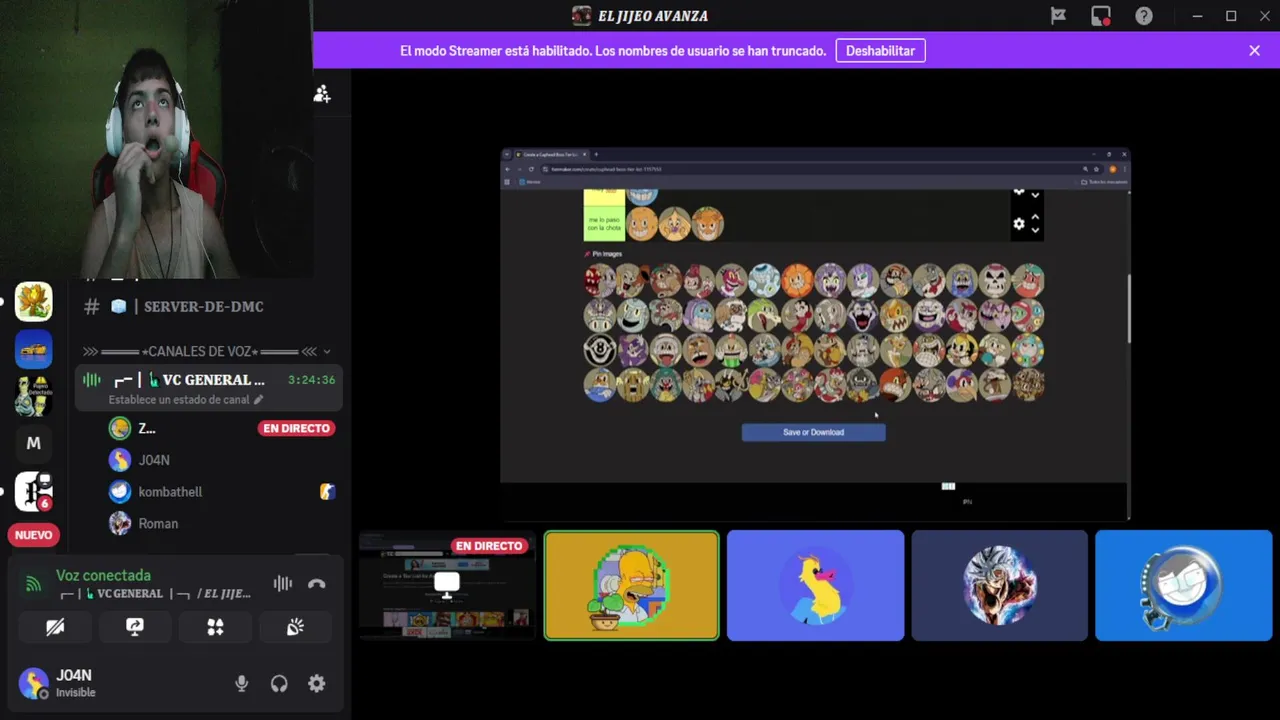Click the streamed page scrollbar
This screenshot has height=720, width=1280.
(1129, 308)
